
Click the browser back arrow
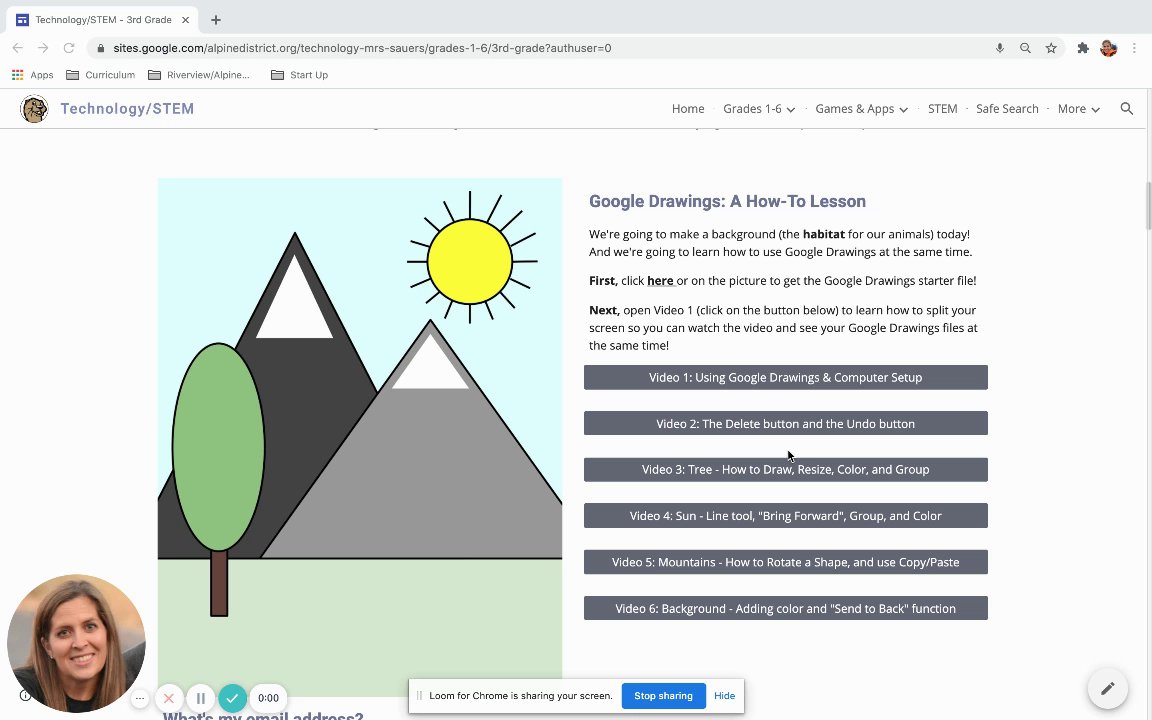tap(18, 48)
